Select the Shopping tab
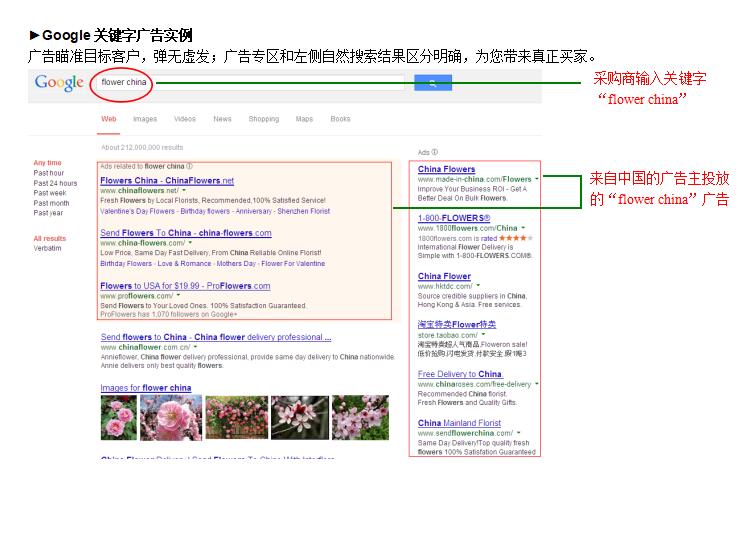 coord(263,119)
